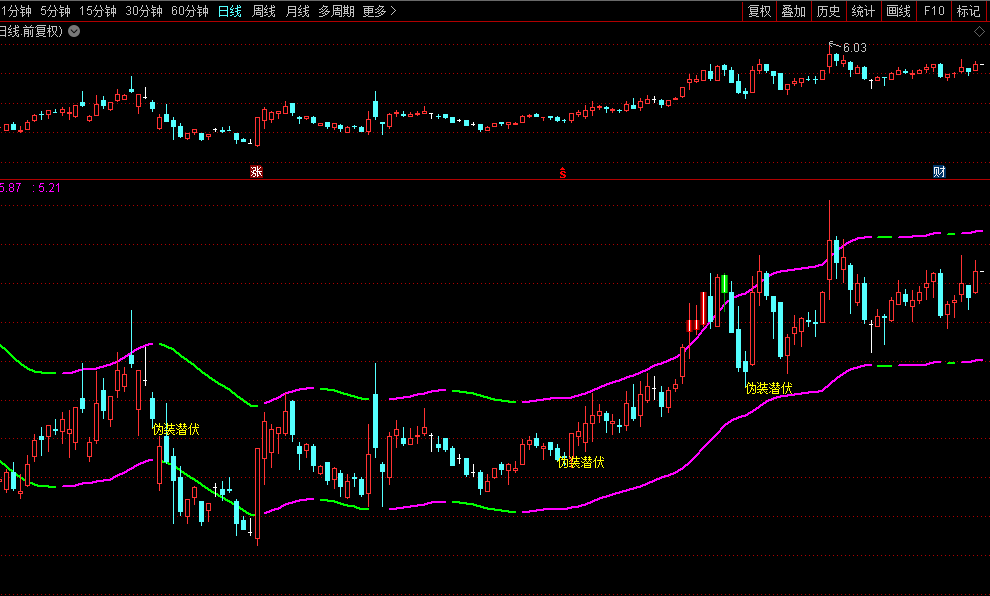Expand the 日线 前复权 dropdown arrow

coord(75,31)
